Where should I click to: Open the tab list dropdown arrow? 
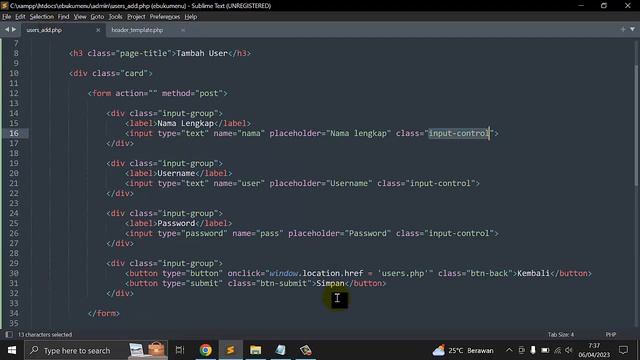coord(633,29)
